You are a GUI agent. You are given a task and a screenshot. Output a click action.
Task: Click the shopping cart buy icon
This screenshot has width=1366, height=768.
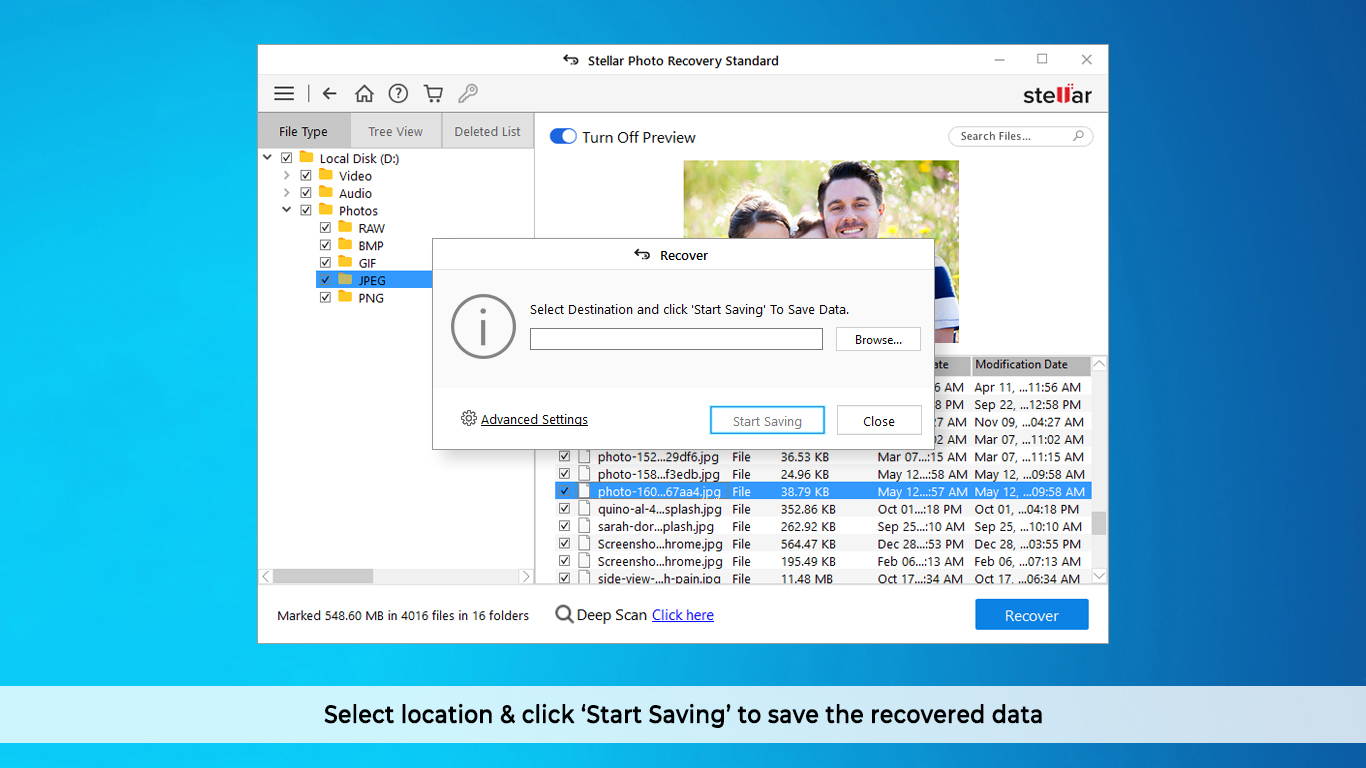pyautogui.click(x=433, y=94)
